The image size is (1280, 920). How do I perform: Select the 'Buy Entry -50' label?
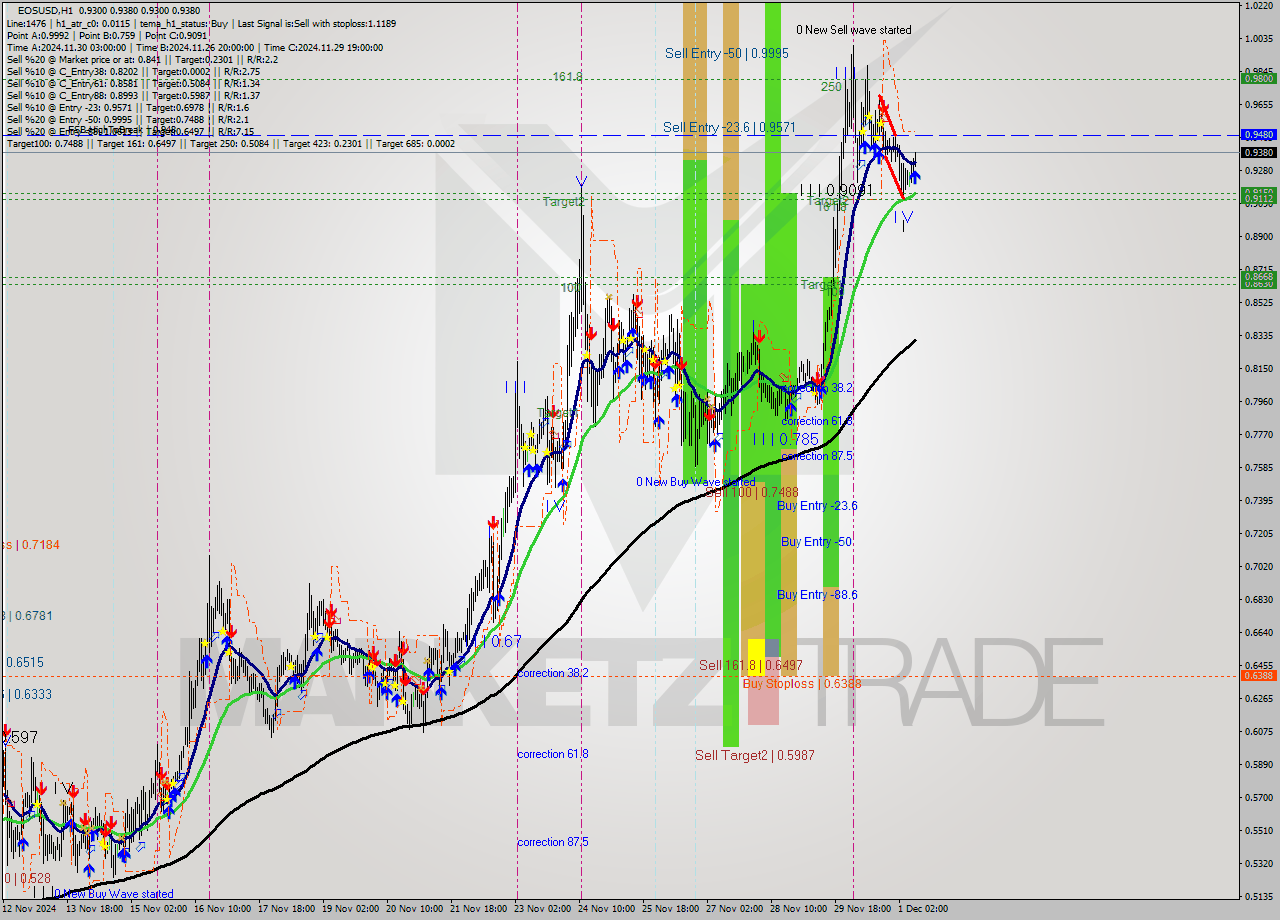tap(817, 542)
